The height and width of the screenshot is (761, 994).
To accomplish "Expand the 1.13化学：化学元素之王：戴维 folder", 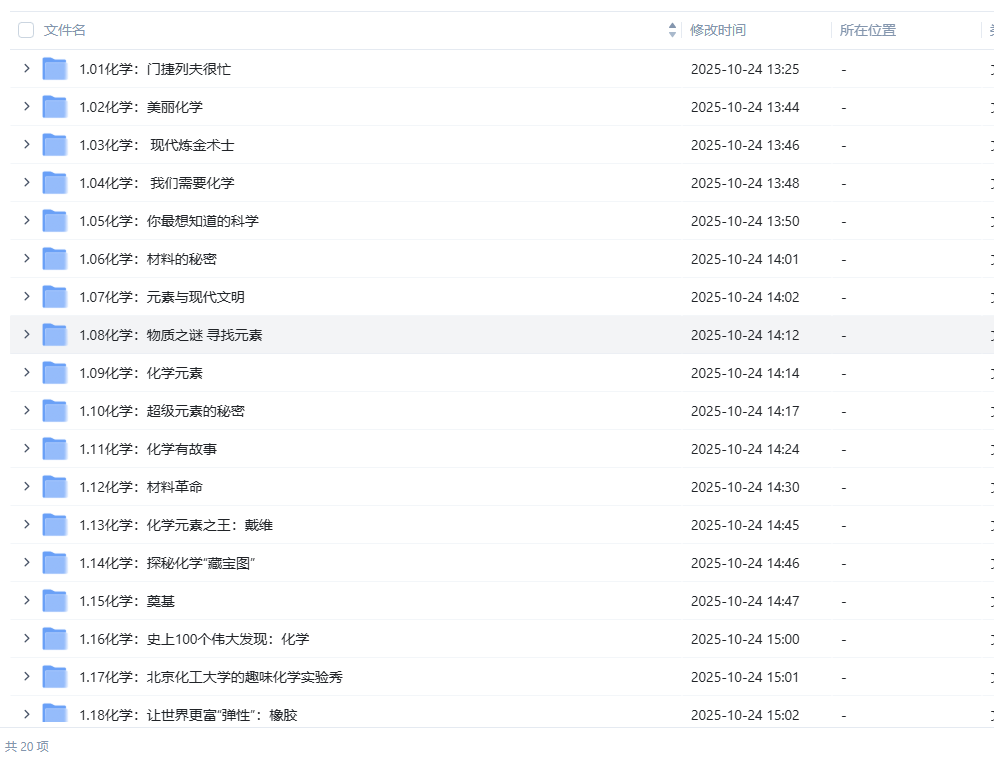I will point(27,525).
